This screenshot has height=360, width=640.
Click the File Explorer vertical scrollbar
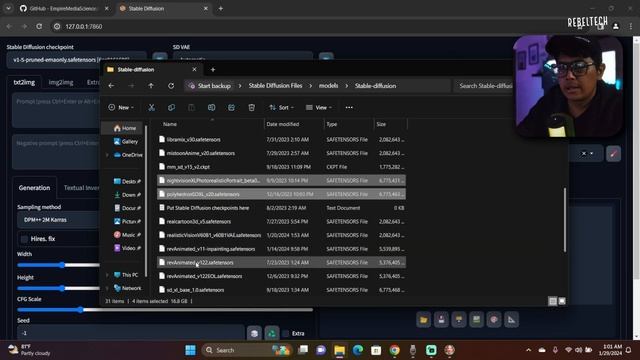coord(565,220)
